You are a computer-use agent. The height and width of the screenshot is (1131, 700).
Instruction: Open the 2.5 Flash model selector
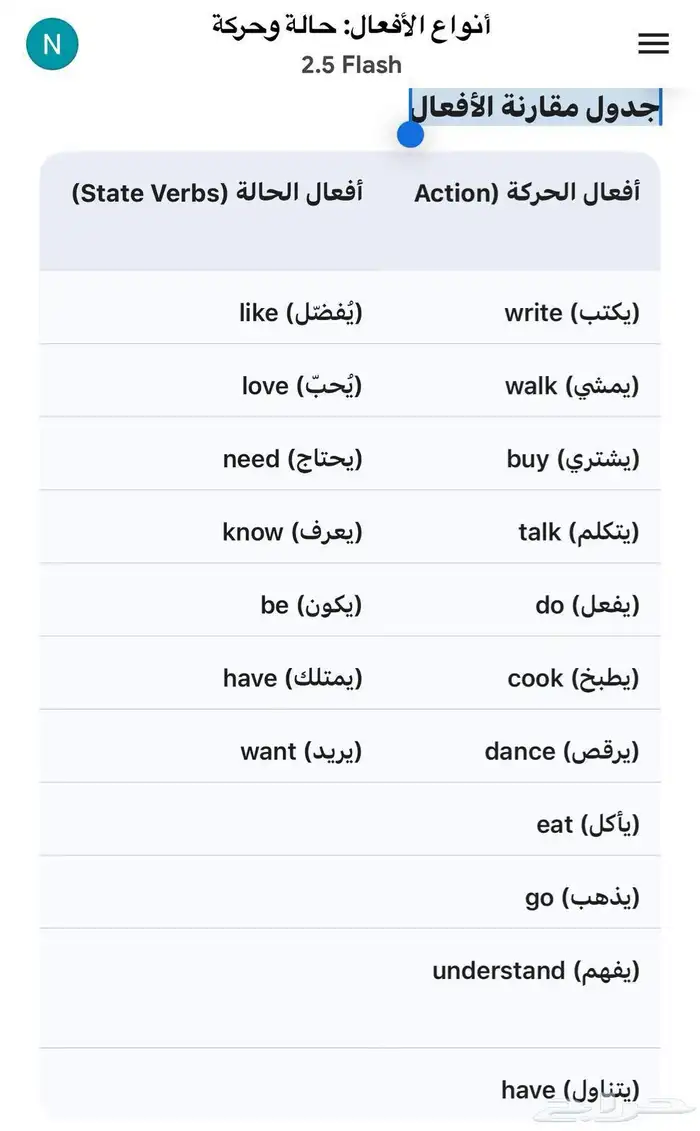coord(351,65)
